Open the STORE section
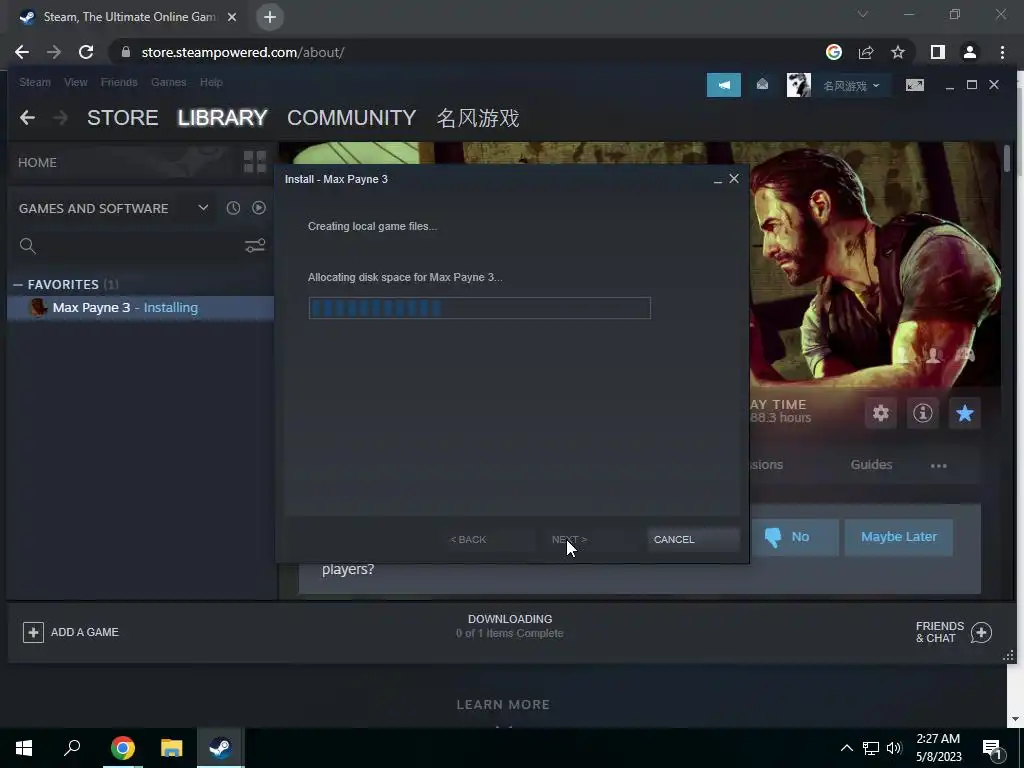This screenshot has width=1024, height=768. click(123, 118)
